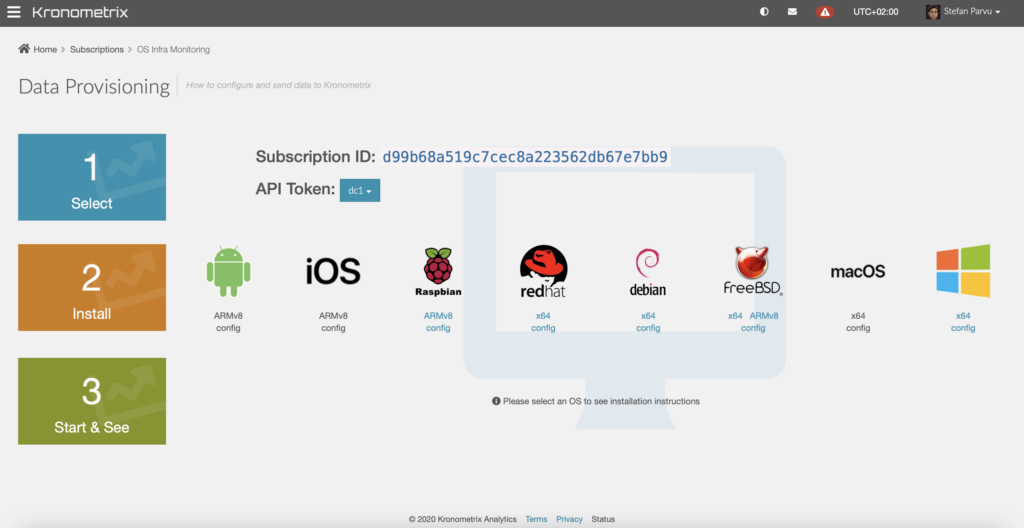Choose the macOS logo
The width and height of the screenshot is (1024, 528).
coord(858,271)
